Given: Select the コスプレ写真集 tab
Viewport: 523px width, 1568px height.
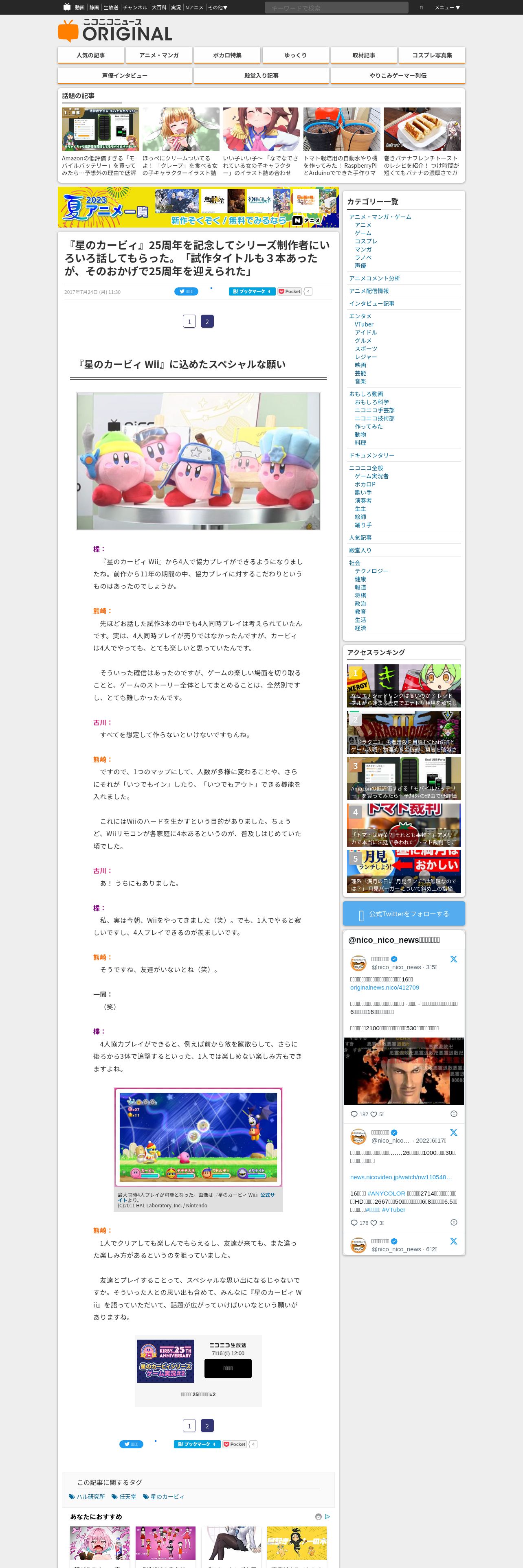Looking at the screenshot, I should pos(432,55).
